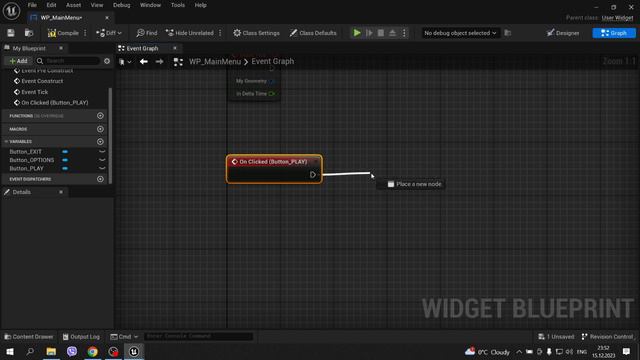Open My Blueprint settings gear
Viewport: 640px width, 360px height.
(x=107, y=61)
